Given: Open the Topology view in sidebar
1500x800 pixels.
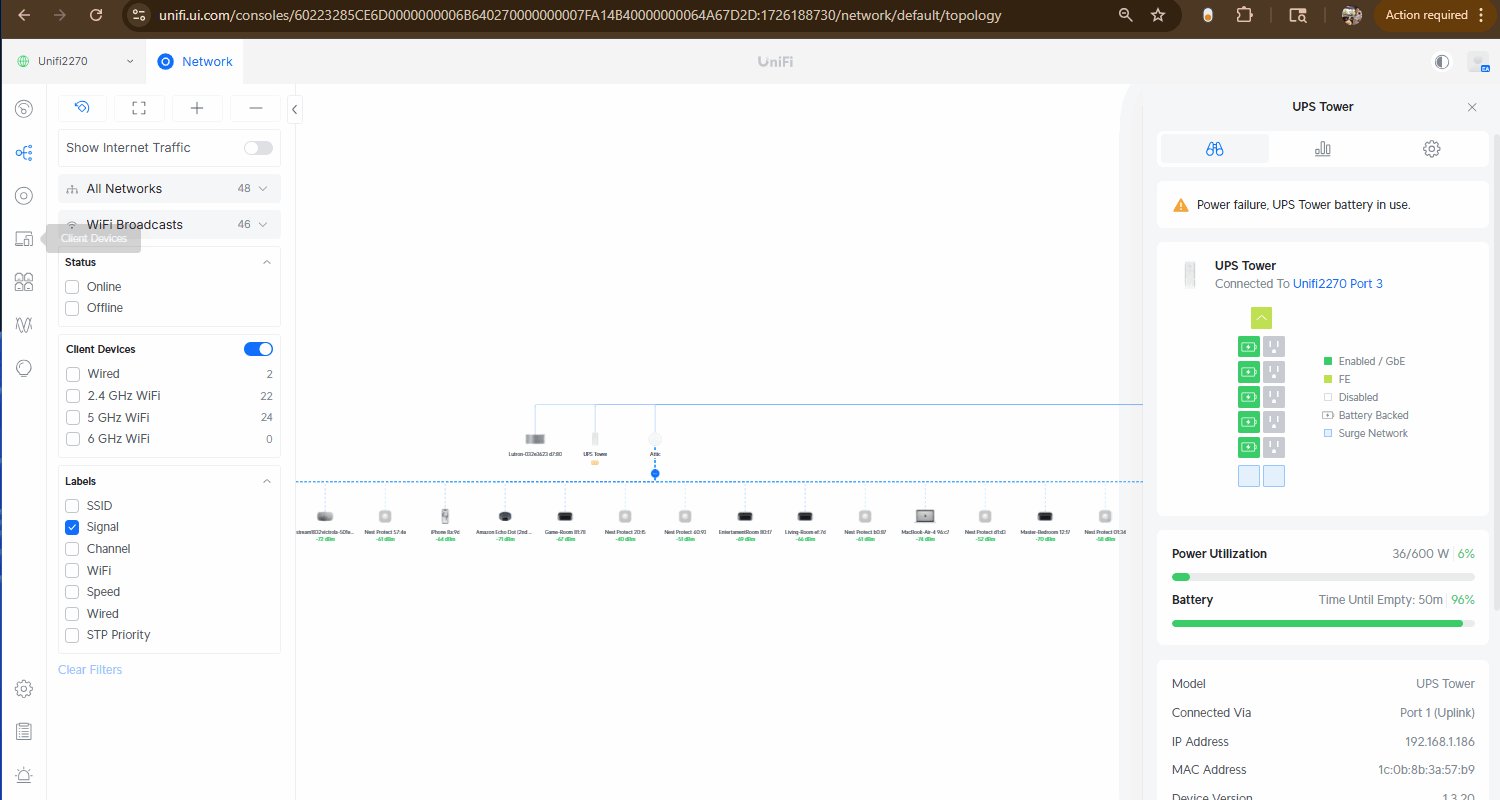Looking at the screenshot, I should tap(24, 153).
